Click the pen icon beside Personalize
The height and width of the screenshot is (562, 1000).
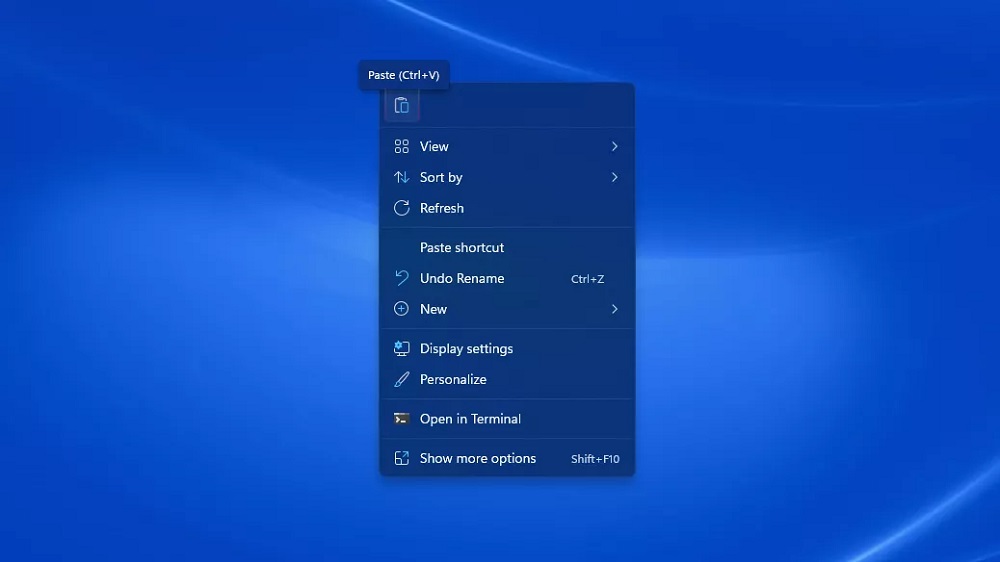401,380
